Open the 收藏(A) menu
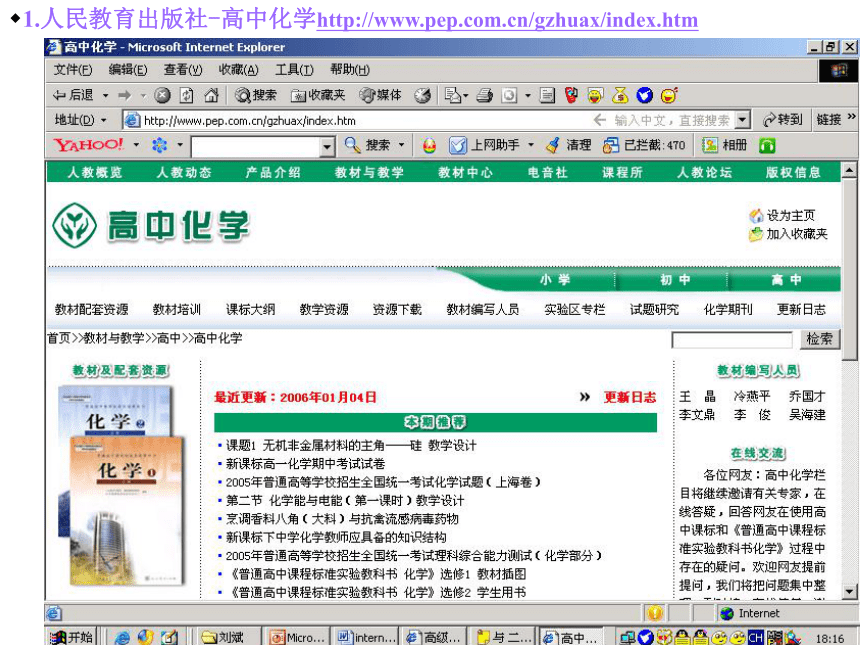 [239, 70]
